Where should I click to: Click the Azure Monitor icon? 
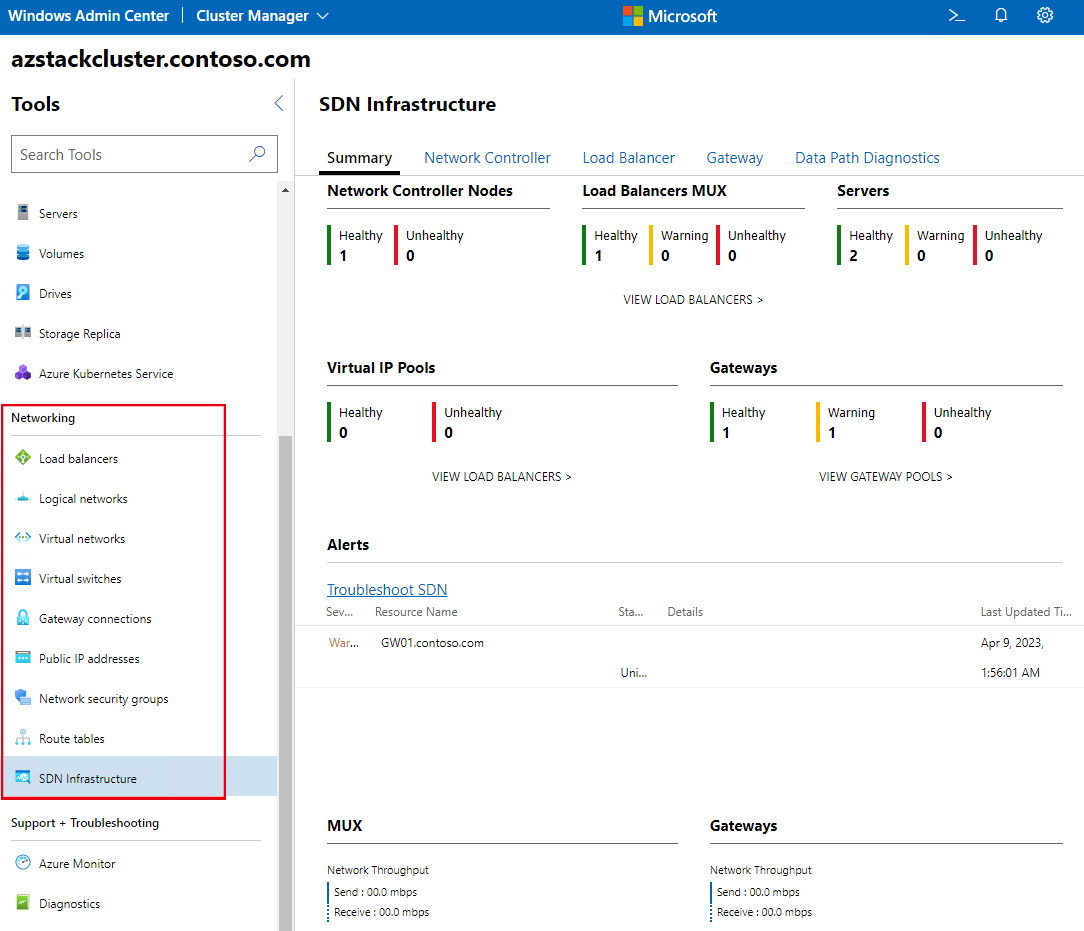click(23, 863)
